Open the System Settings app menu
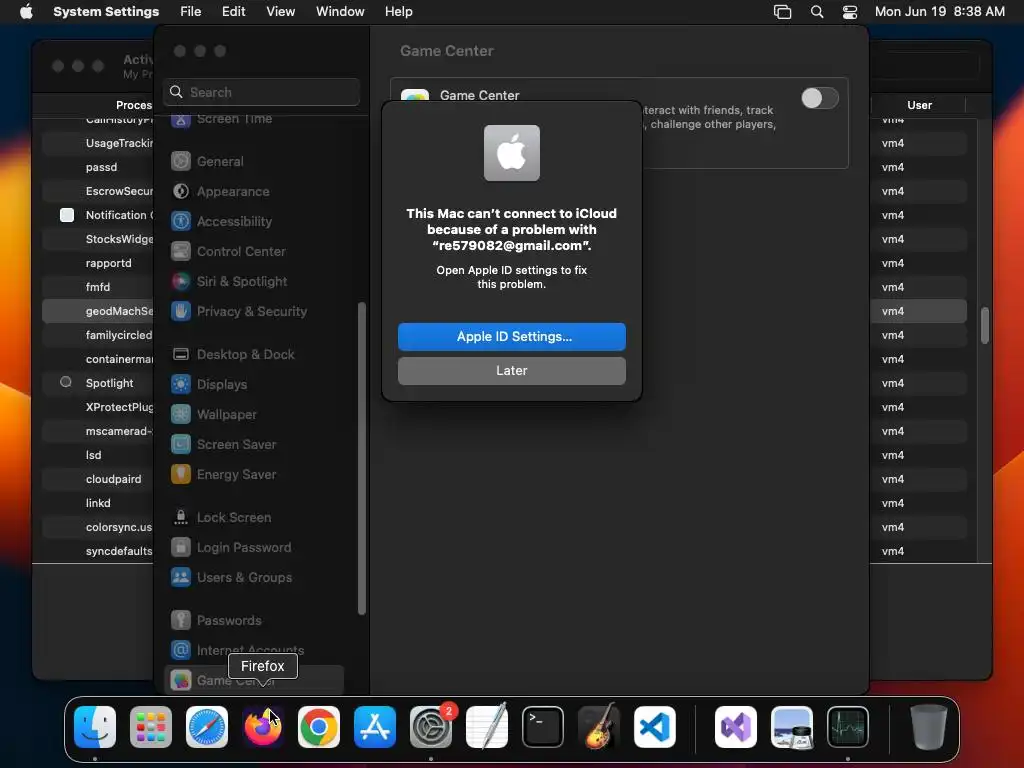 pos(106,12)
